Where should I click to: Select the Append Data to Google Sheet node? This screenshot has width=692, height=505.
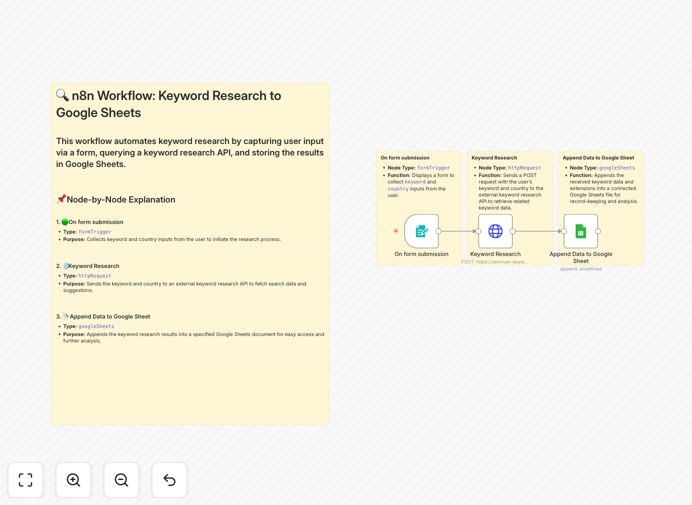[x=581, y=231]
